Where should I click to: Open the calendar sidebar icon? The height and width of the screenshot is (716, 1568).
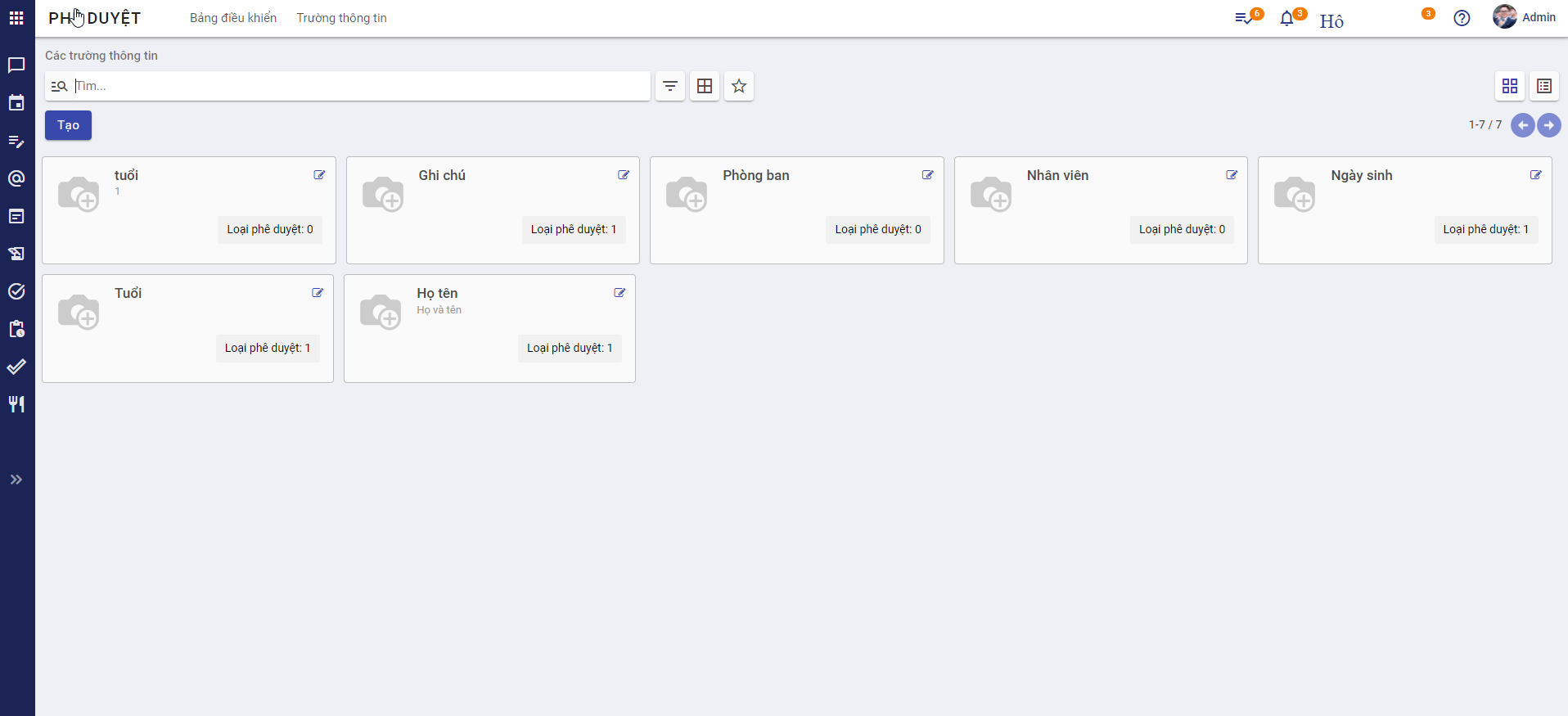pyautogui.click(x=16, y=102)
